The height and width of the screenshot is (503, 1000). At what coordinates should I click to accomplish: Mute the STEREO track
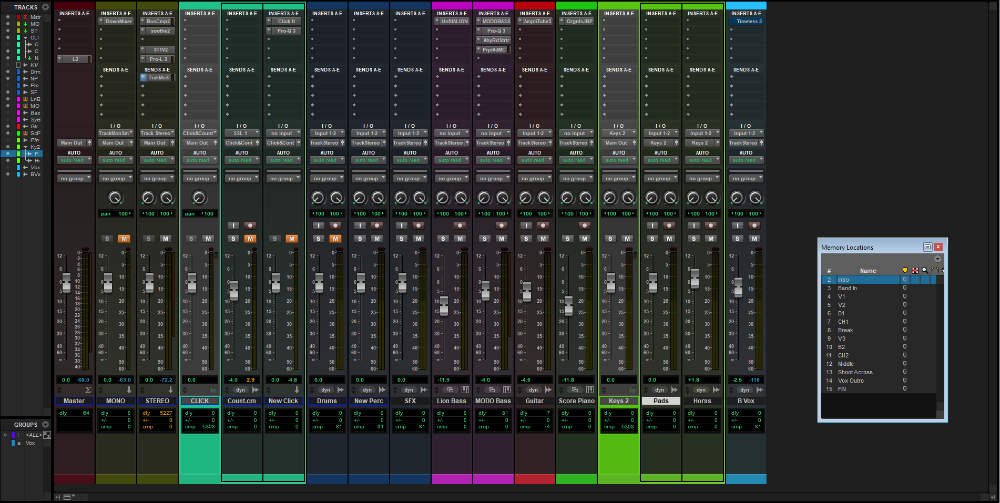click(166, 238)
